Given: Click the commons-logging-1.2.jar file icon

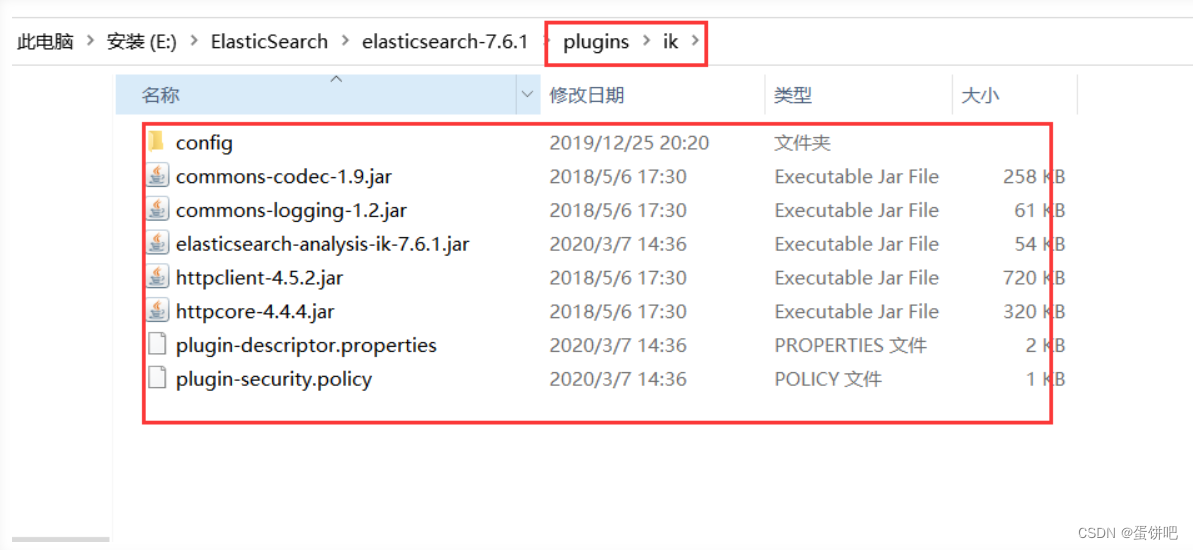Looking at the screenshot, I should [x=157, y=210].
